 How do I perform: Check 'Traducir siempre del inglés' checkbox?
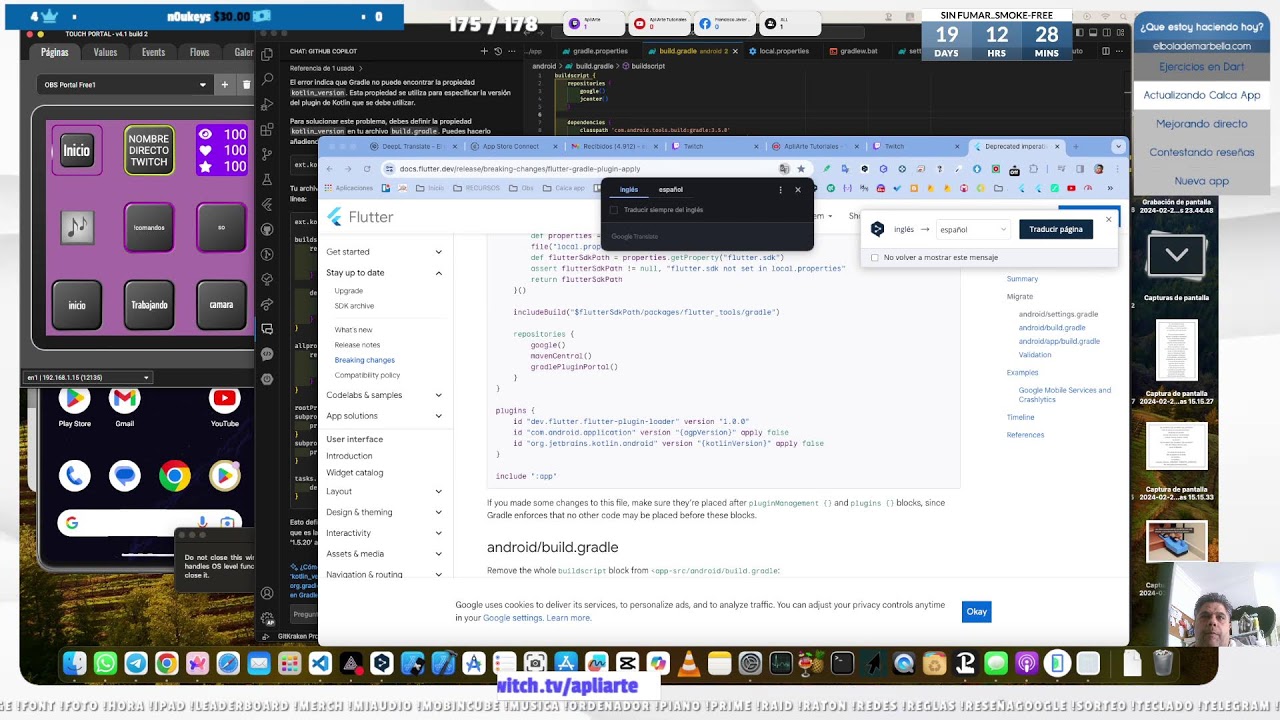pos(614,210)
